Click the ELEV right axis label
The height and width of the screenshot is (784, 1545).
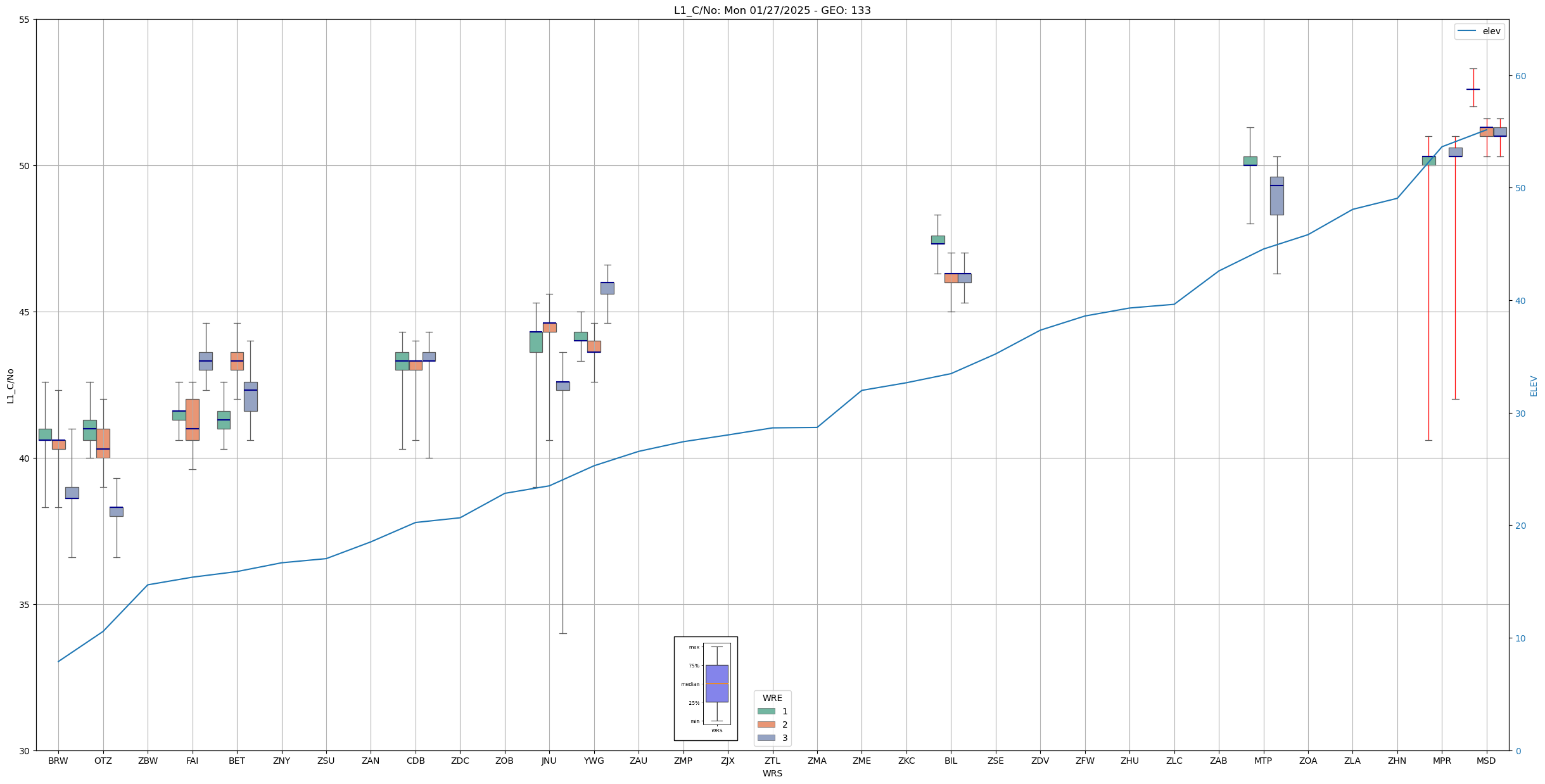pos(1534,386)
